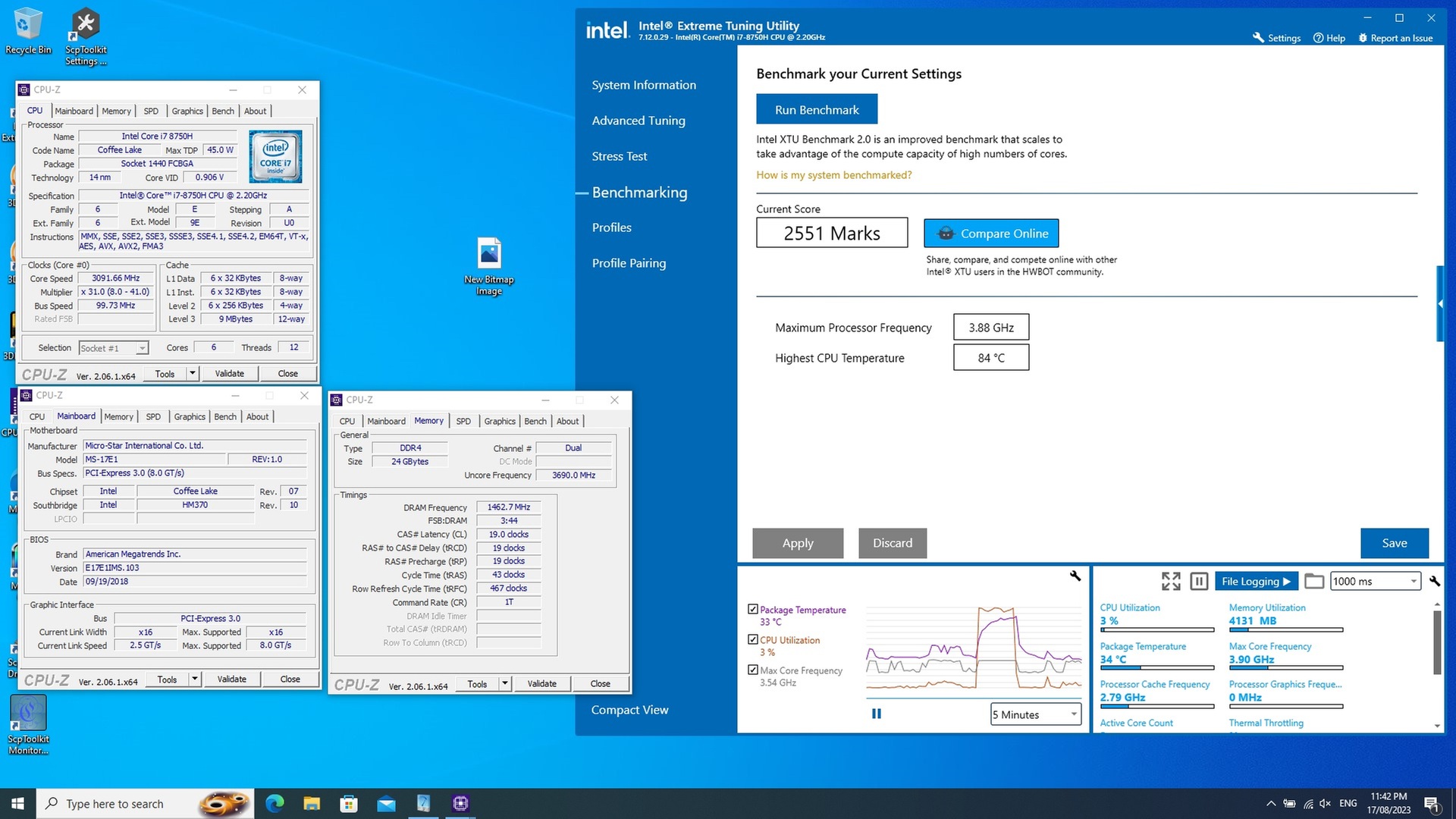
Task: Open notification center icon
Action: point(1431,803)
